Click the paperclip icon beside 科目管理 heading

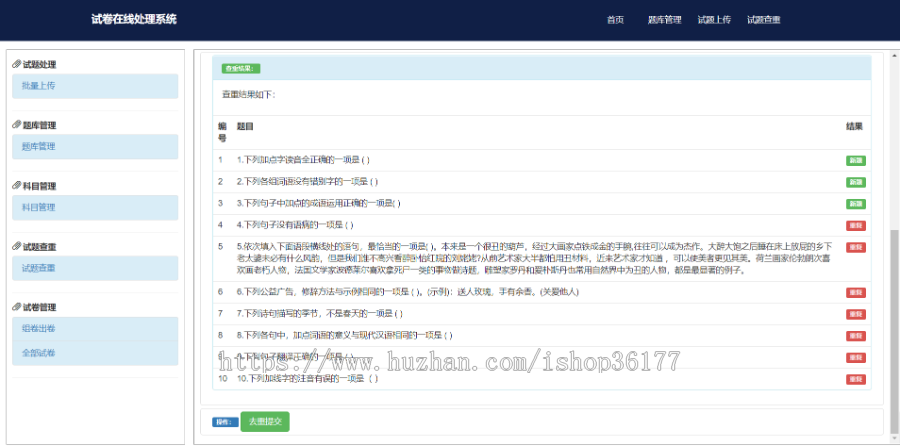tap(17, 186)
